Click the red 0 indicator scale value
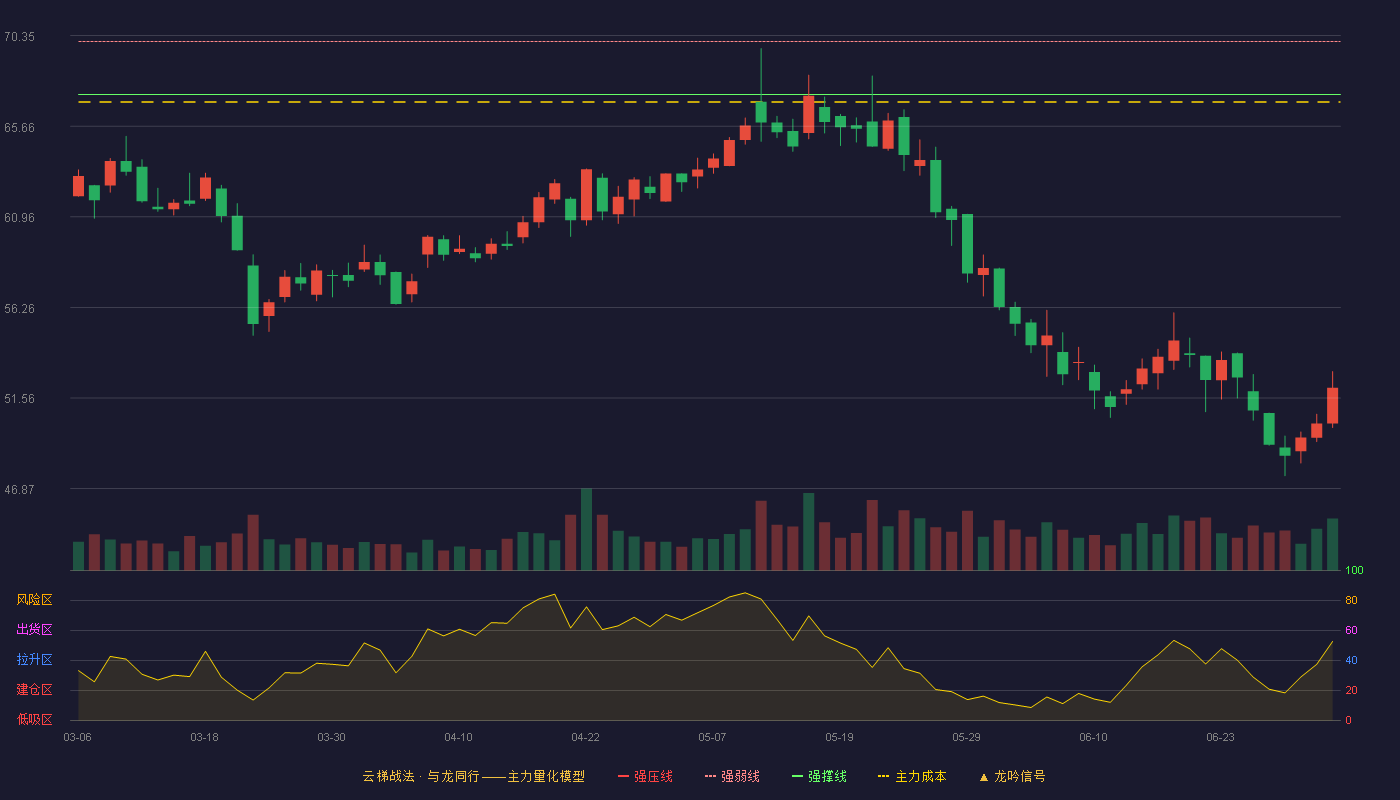Viewport: 1400px width, 800px height. click(1348, 720)
